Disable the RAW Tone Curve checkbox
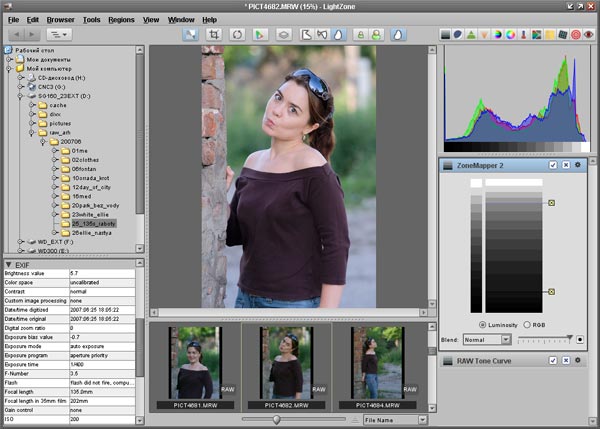 pyautogui.click(x=551, y=361)
